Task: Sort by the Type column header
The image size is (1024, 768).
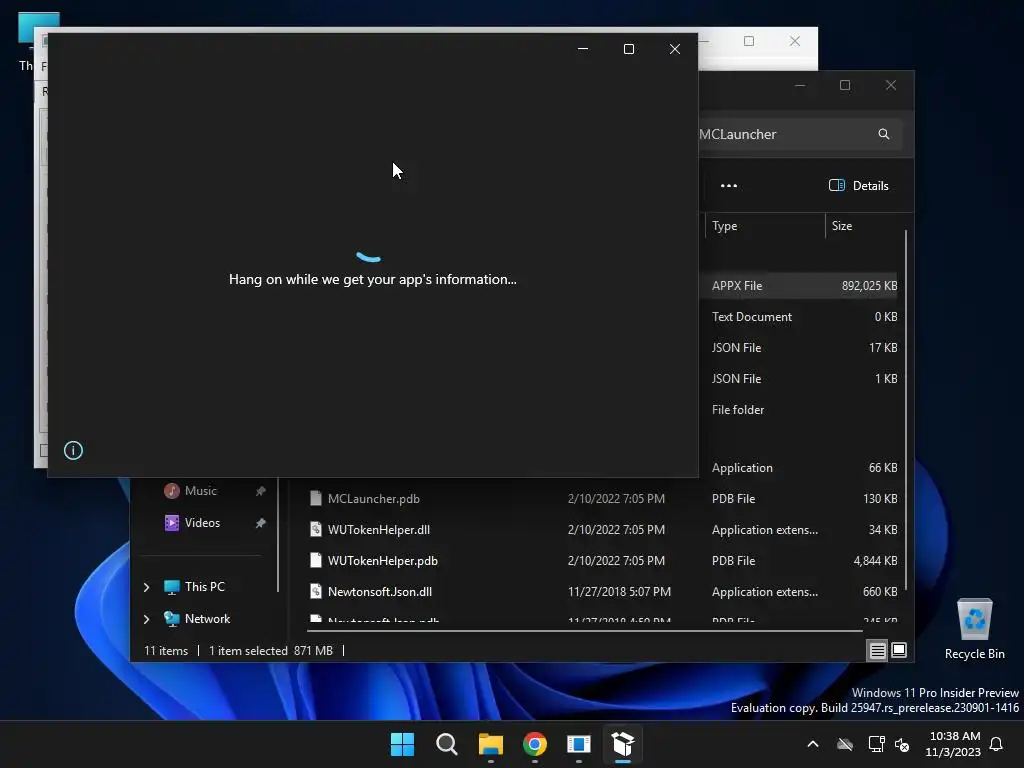Action: (765, 225)
